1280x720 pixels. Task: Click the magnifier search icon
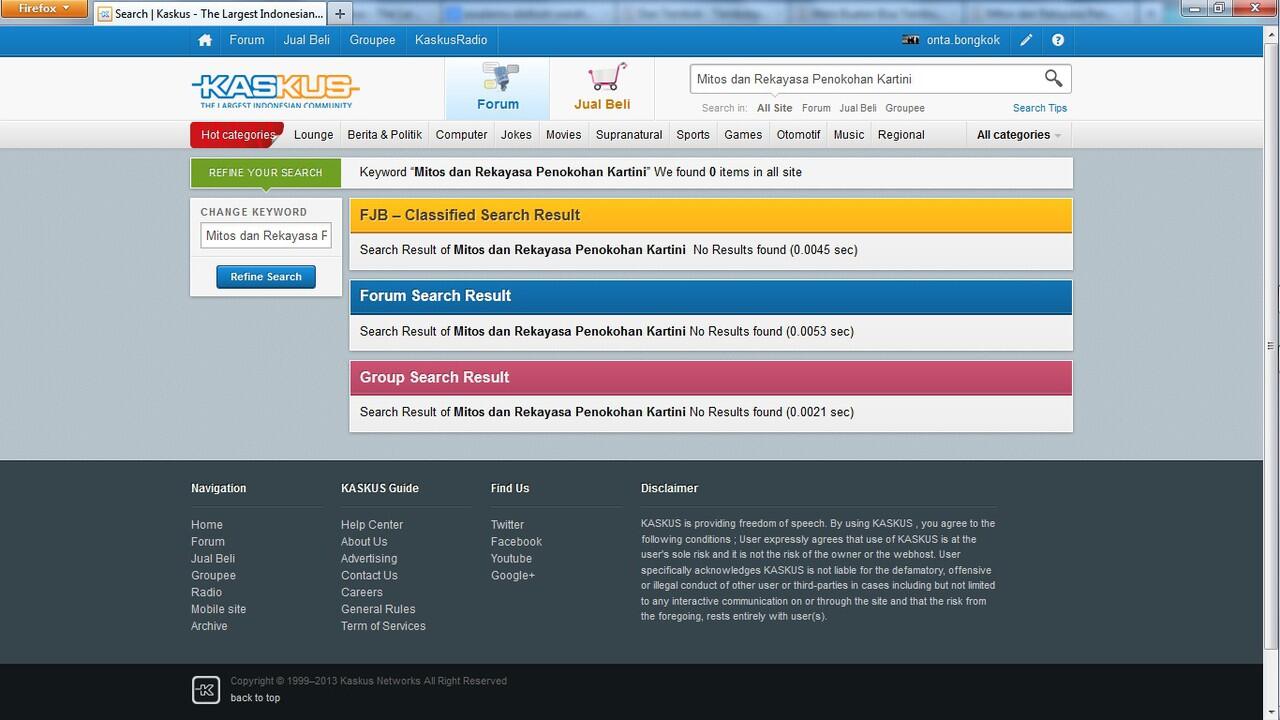tap(1053, 78)
